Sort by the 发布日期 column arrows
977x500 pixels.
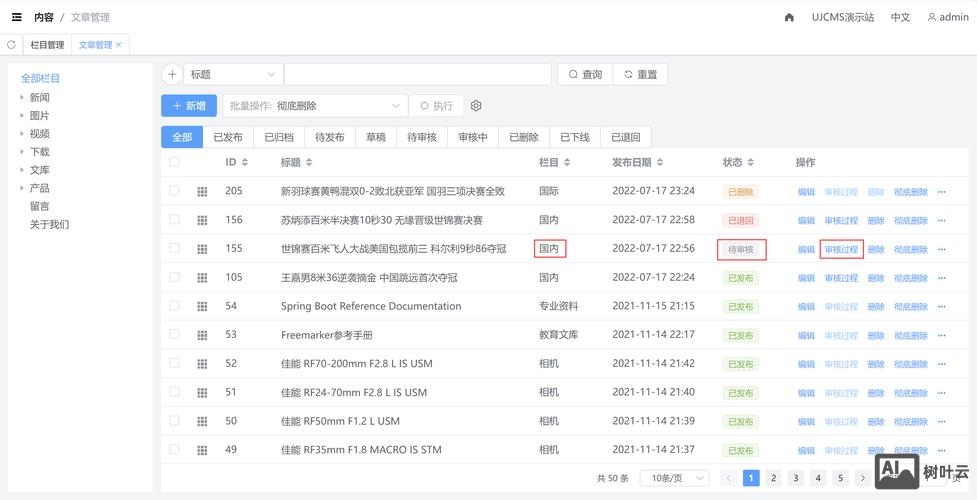tap(660, 163)
